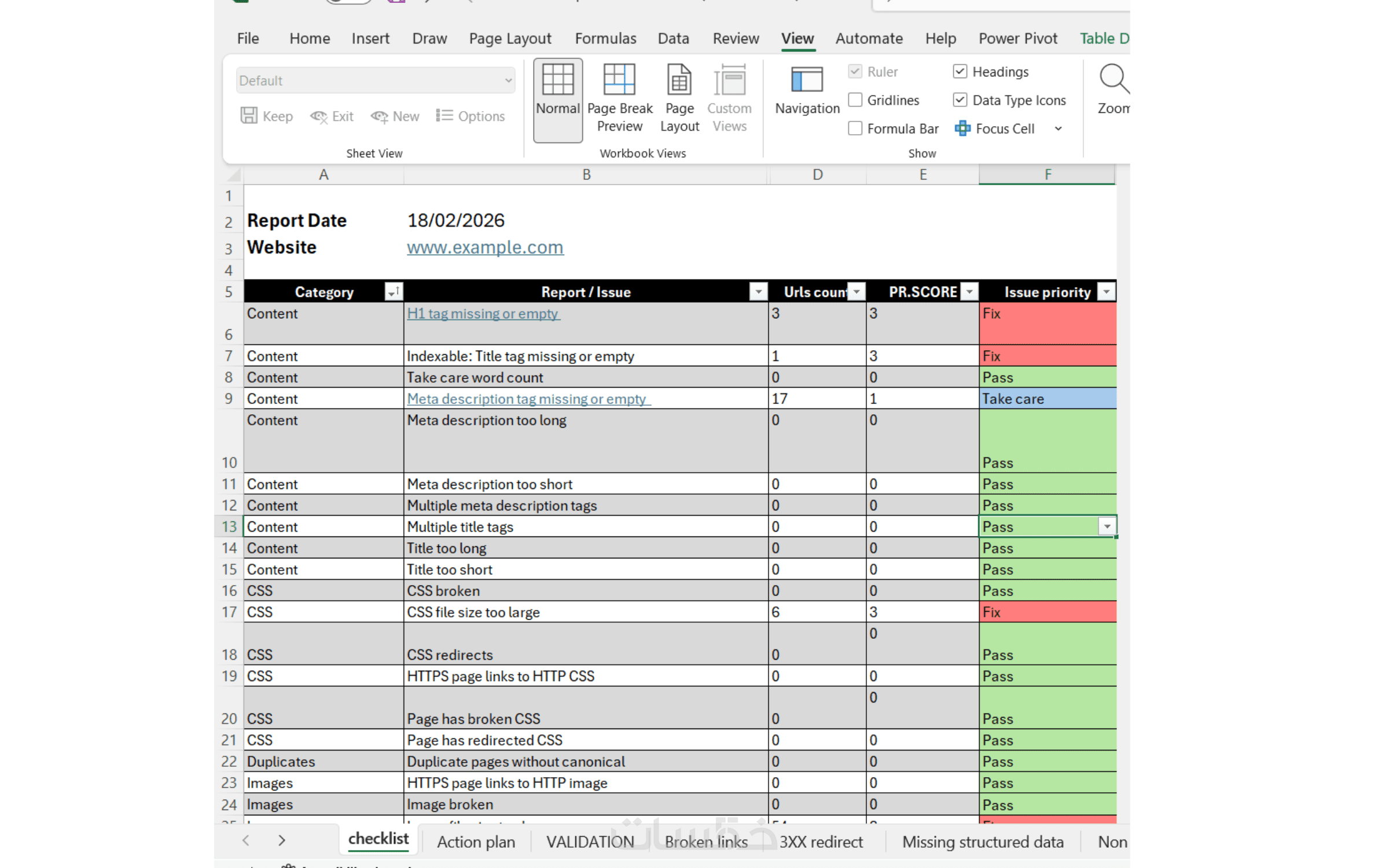
Task: Enable the Formula Bar checkbox
Action: (x=855, y=128)
